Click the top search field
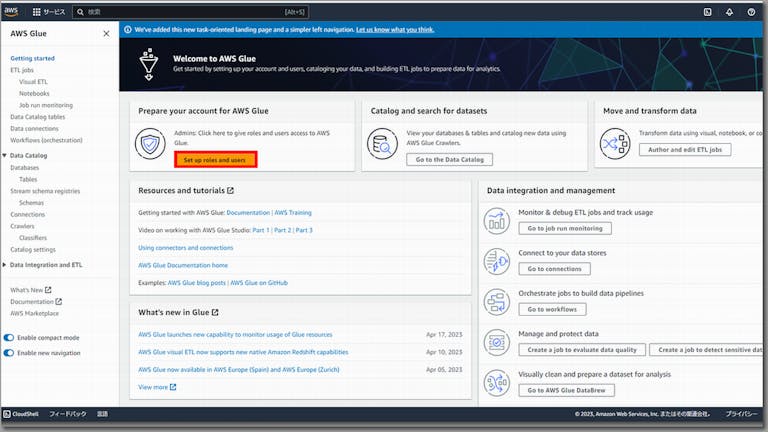The width and height of the screenshot is (768, 432). [190, 12]
